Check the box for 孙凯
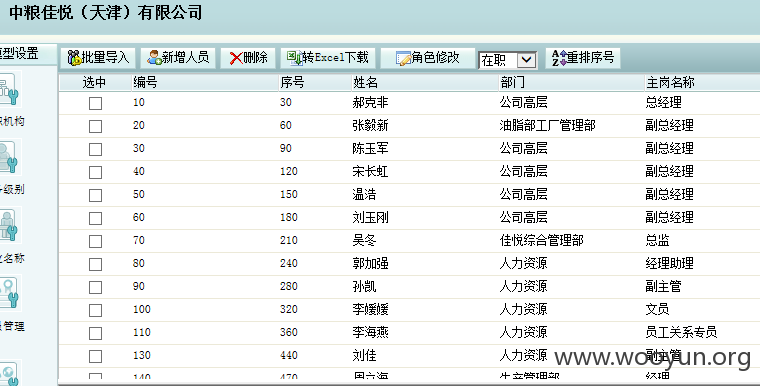 point(95,288)
